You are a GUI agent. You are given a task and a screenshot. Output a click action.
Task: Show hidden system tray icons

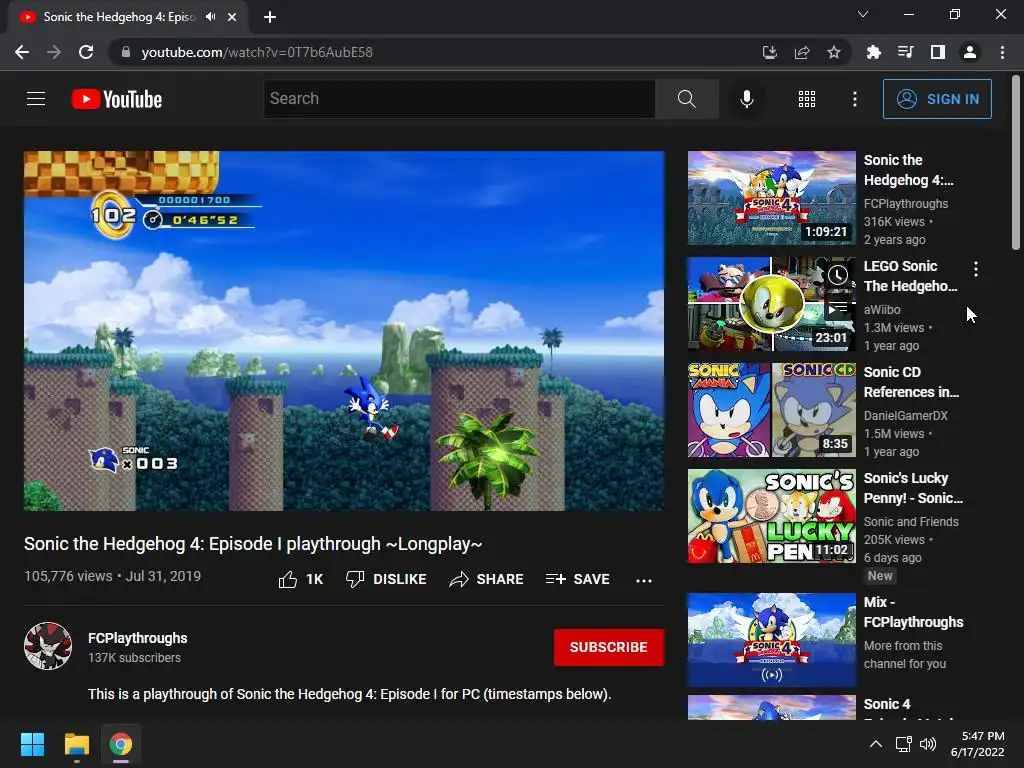click(876, 744)
